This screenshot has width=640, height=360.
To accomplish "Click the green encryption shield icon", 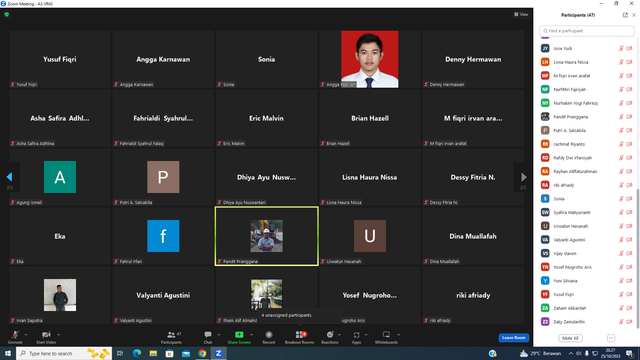I will point(7,14).
